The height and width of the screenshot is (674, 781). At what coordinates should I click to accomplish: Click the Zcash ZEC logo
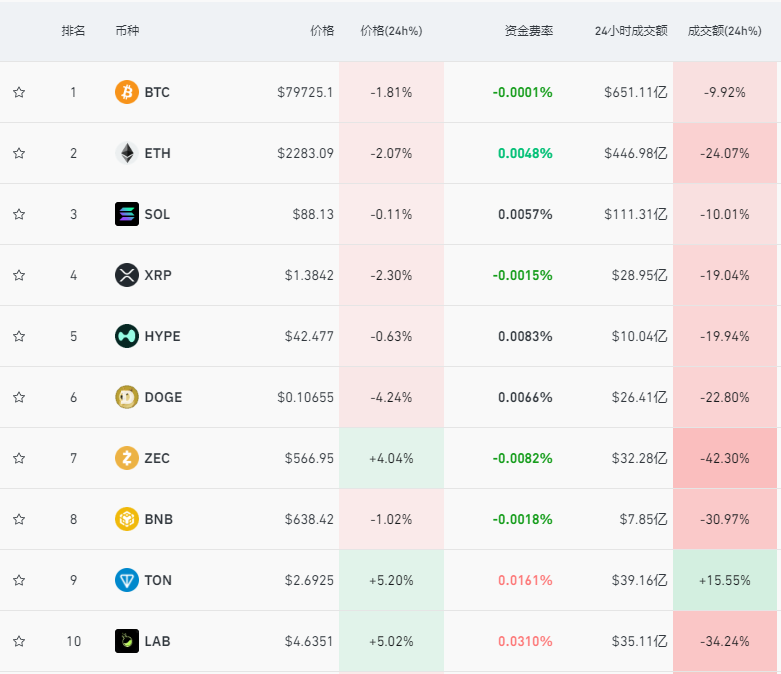pos(127,458)
